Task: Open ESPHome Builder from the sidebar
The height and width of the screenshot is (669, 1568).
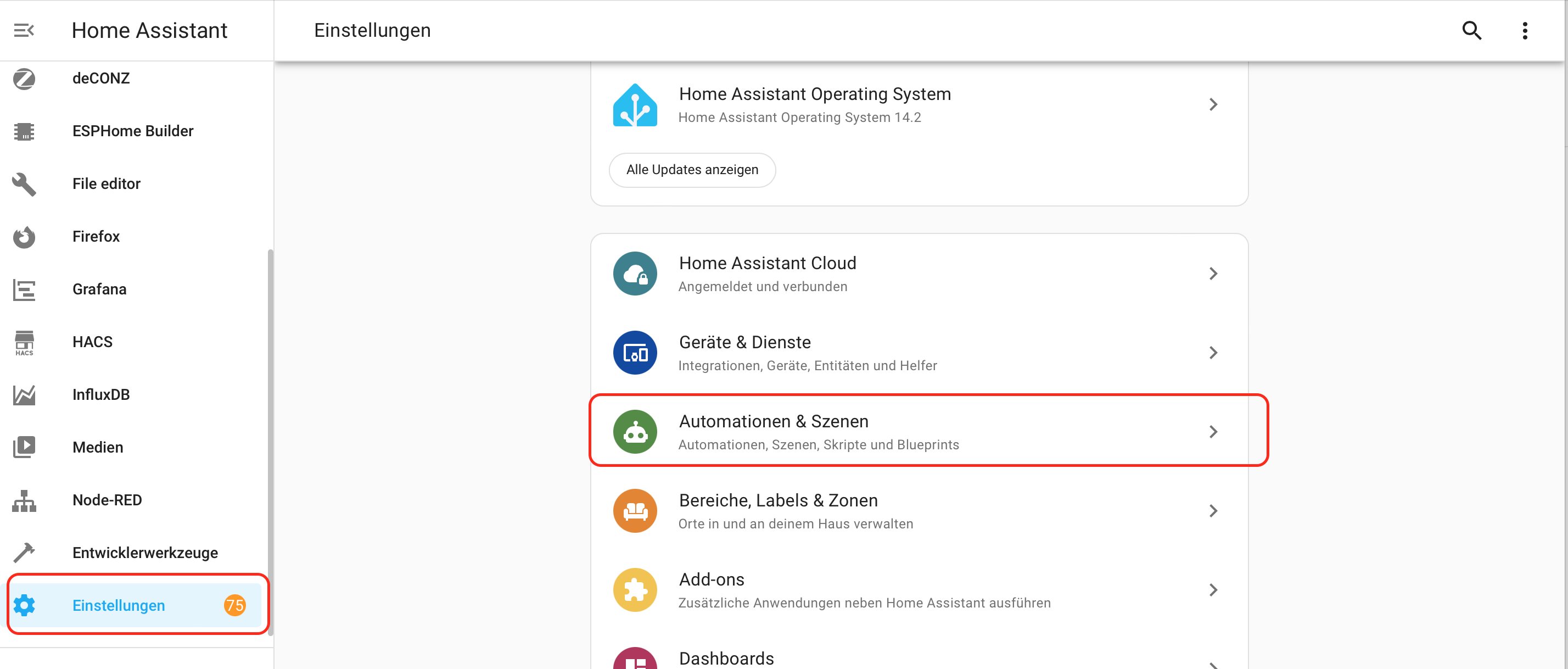Action: (133, 131)
